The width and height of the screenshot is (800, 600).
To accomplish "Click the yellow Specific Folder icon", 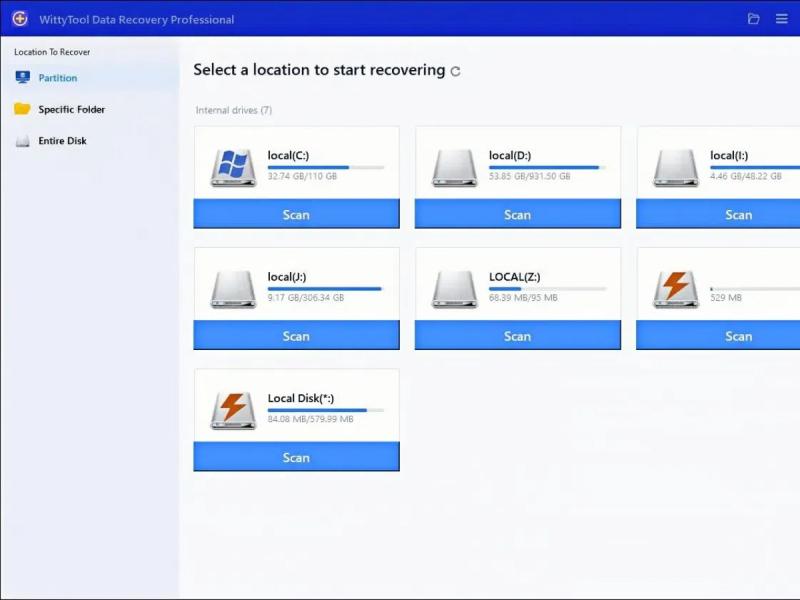I will (22, 109).
